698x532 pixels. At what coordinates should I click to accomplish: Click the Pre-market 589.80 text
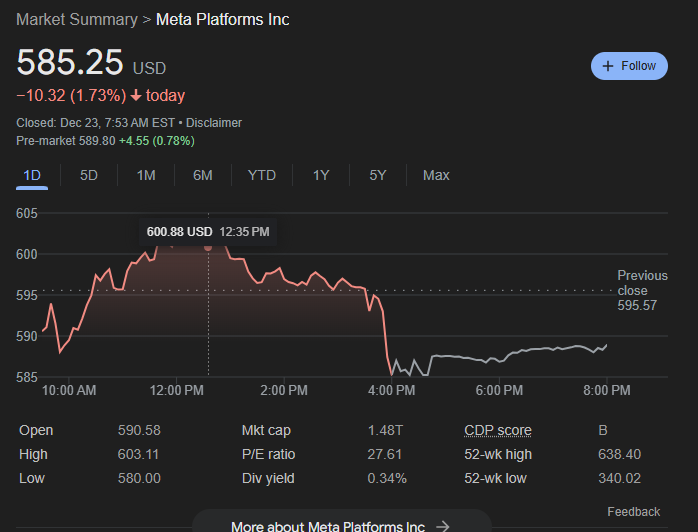[66, 141]
